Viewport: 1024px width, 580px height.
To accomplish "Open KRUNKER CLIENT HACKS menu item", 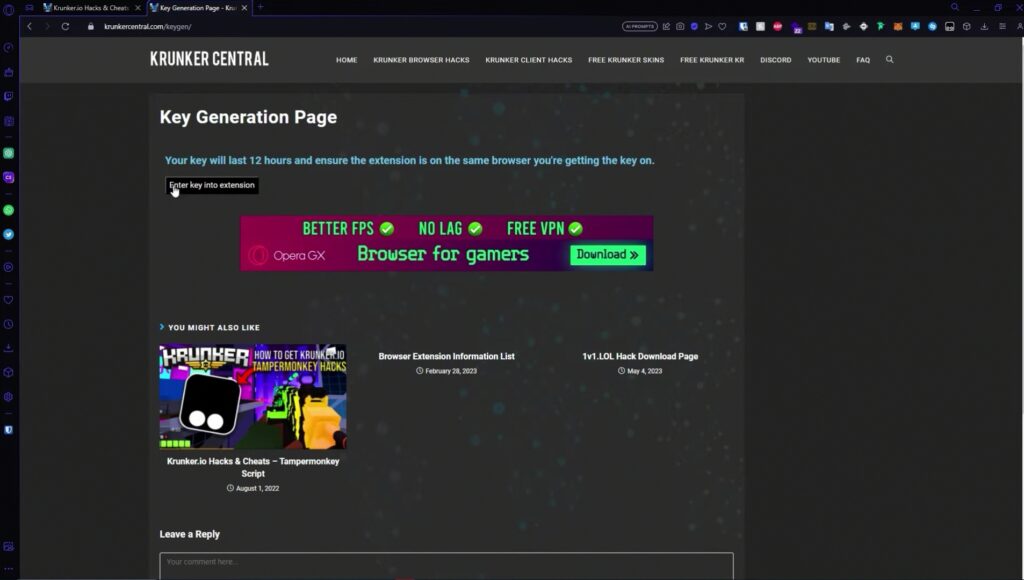I will click(x=528, y=60).
